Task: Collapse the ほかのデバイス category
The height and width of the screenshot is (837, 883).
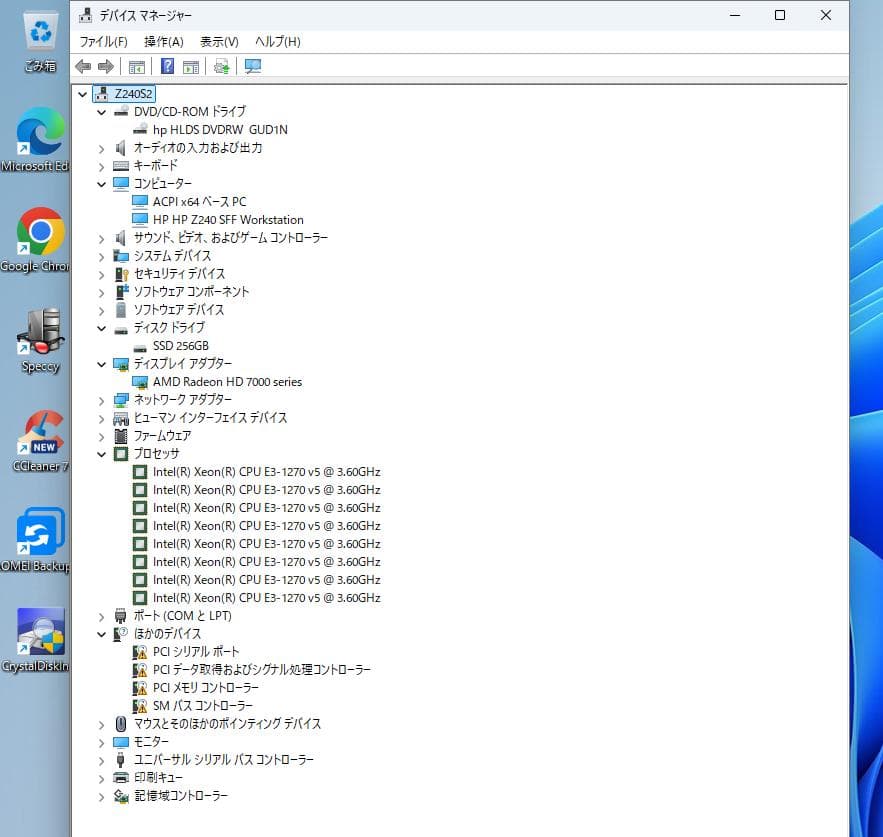Action: 102,634
